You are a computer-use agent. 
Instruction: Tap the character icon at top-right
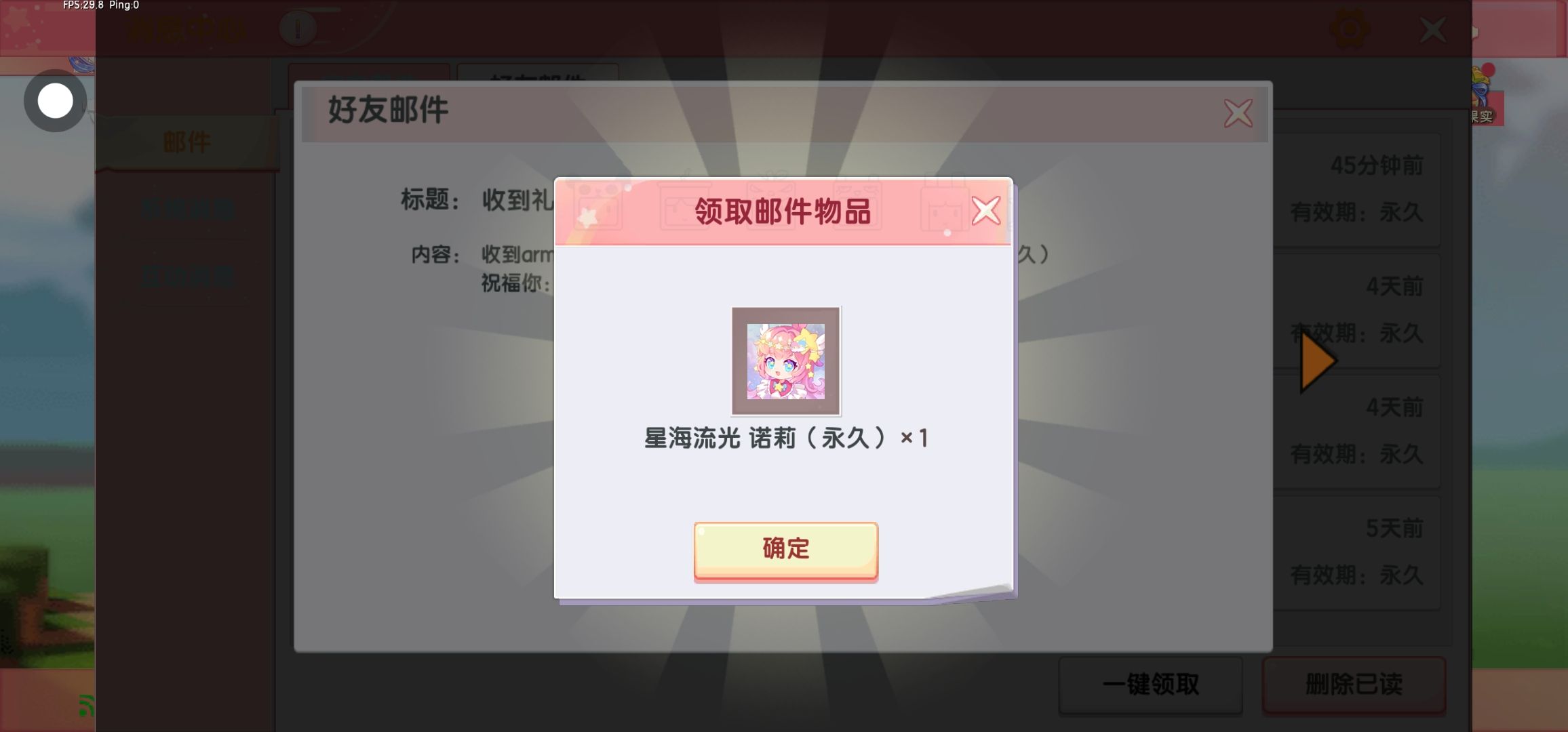pos(1483,95)
